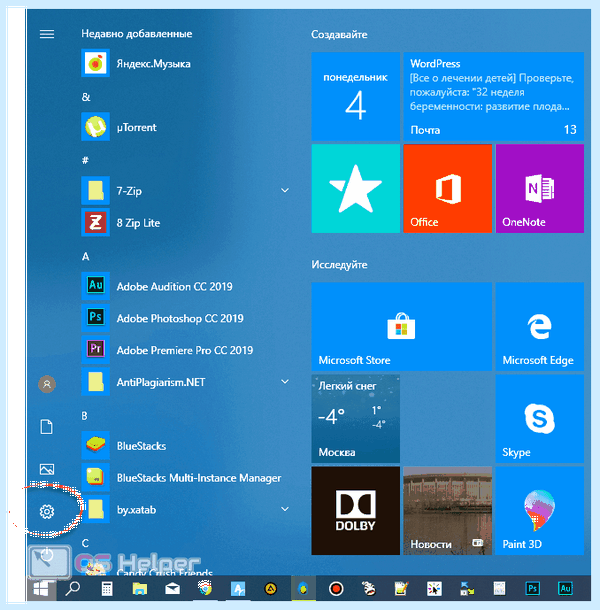The height and width of the screenshot is (610, 600).
Task: Expand the AntiPlagiarism.NET folder chevron
Action: [x=285, y=382]
